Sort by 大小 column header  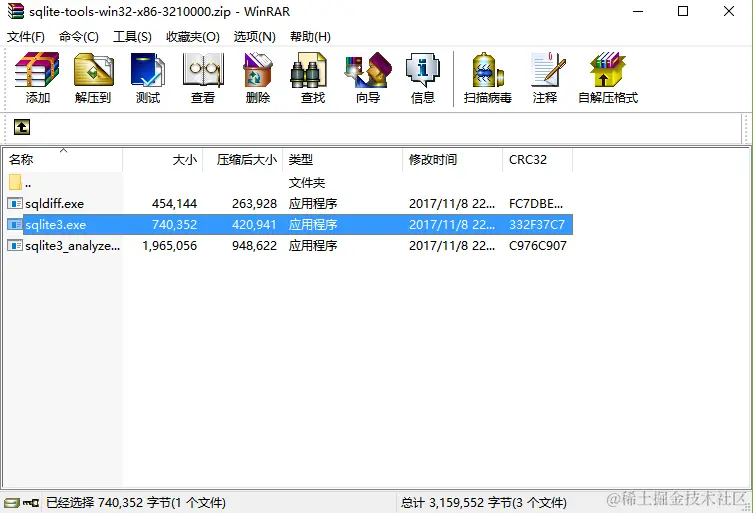tap(163, 159)
